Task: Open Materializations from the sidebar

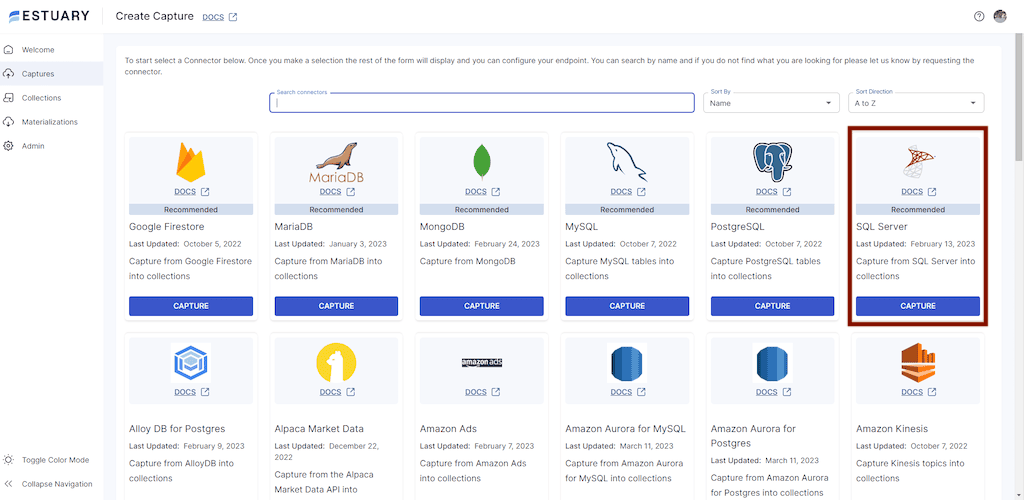Action: coord(50,122)
